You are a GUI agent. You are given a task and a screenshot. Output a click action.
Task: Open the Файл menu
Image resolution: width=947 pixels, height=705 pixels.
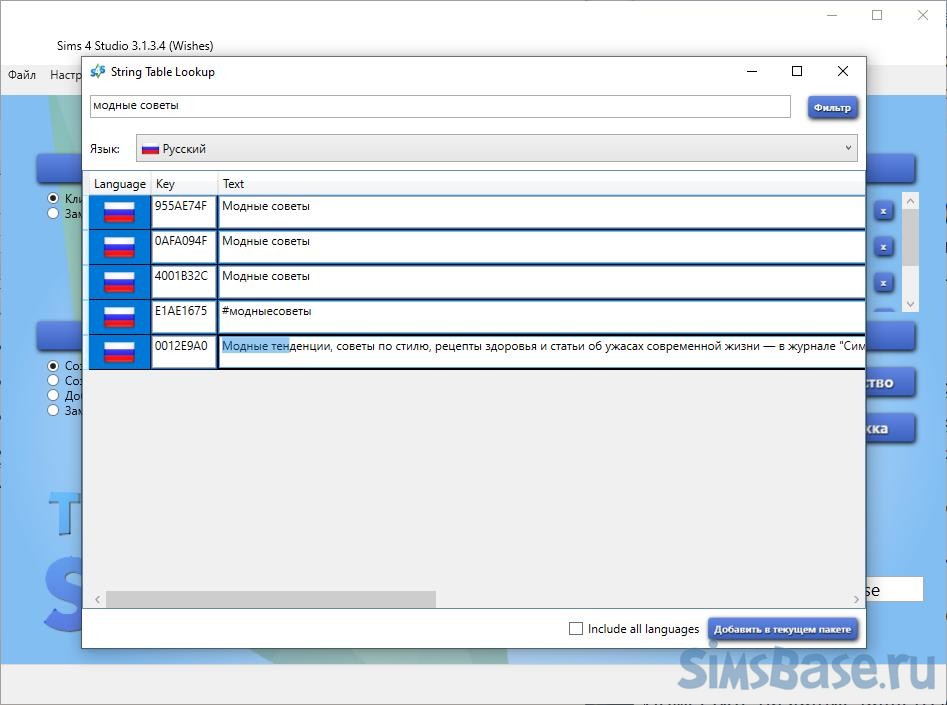[22, 75]
